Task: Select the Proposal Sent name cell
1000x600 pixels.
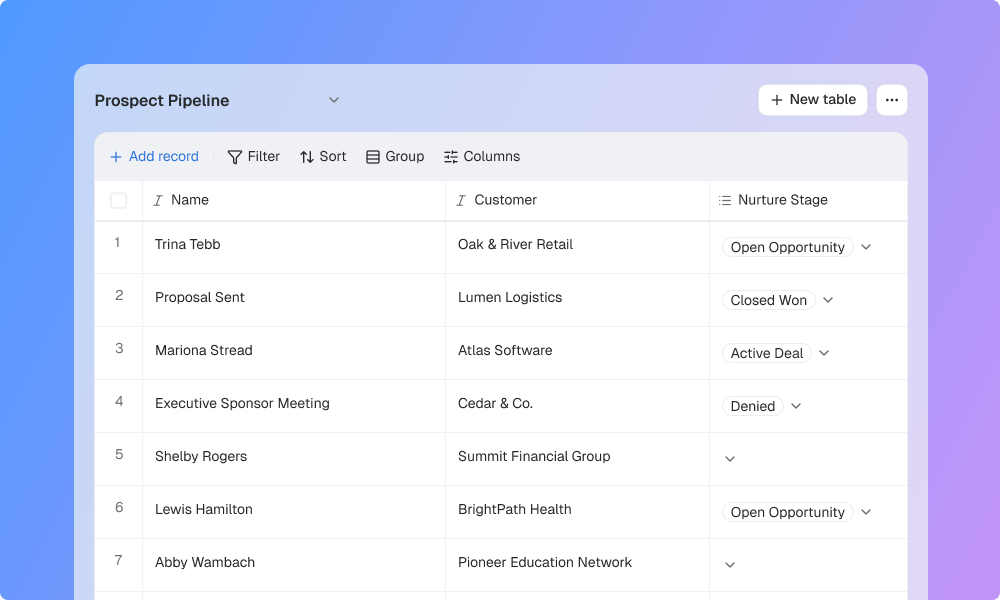Action: click(294, 300)
